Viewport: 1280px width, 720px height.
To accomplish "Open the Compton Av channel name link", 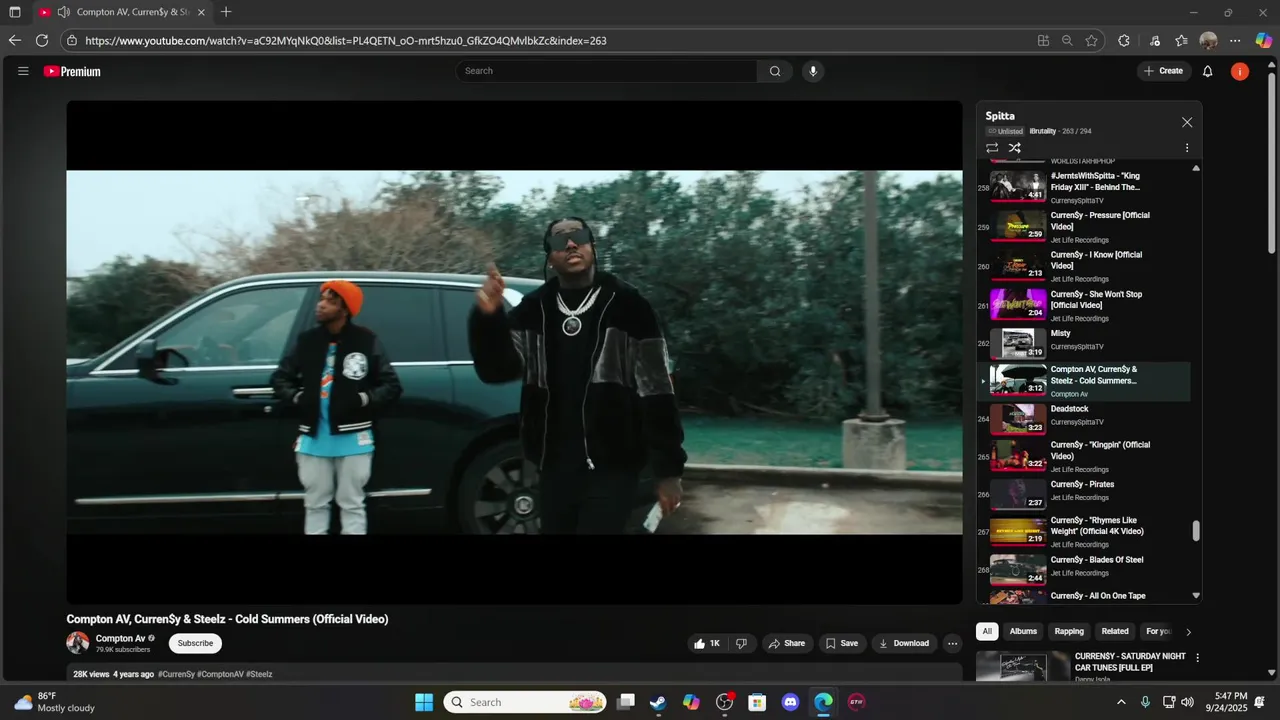I will [x=120, y=638].
